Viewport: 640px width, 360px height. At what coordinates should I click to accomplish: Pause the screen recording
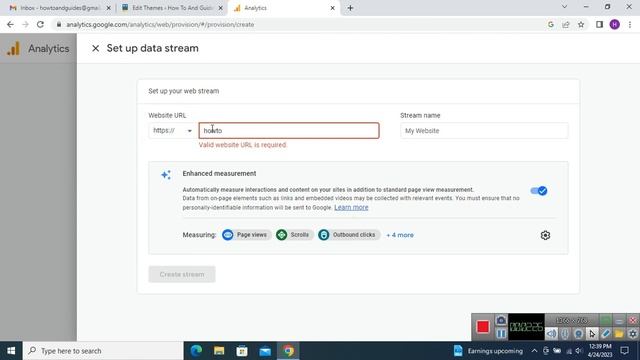501,333
